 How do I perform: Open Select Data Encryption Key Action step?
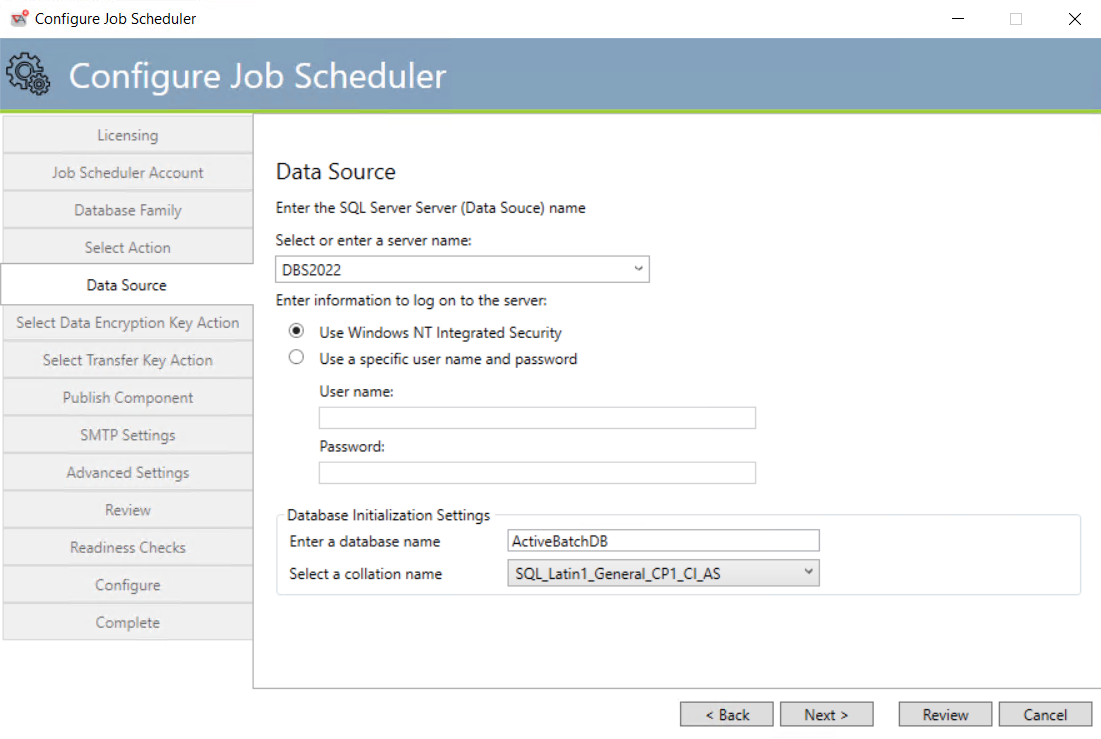[x=128, y=322]
